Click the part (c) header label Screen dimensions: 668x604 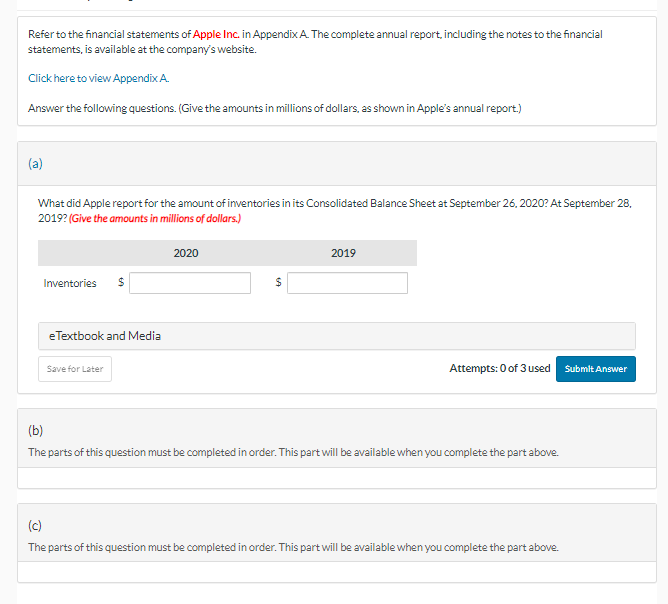click(x=35, y=526)
